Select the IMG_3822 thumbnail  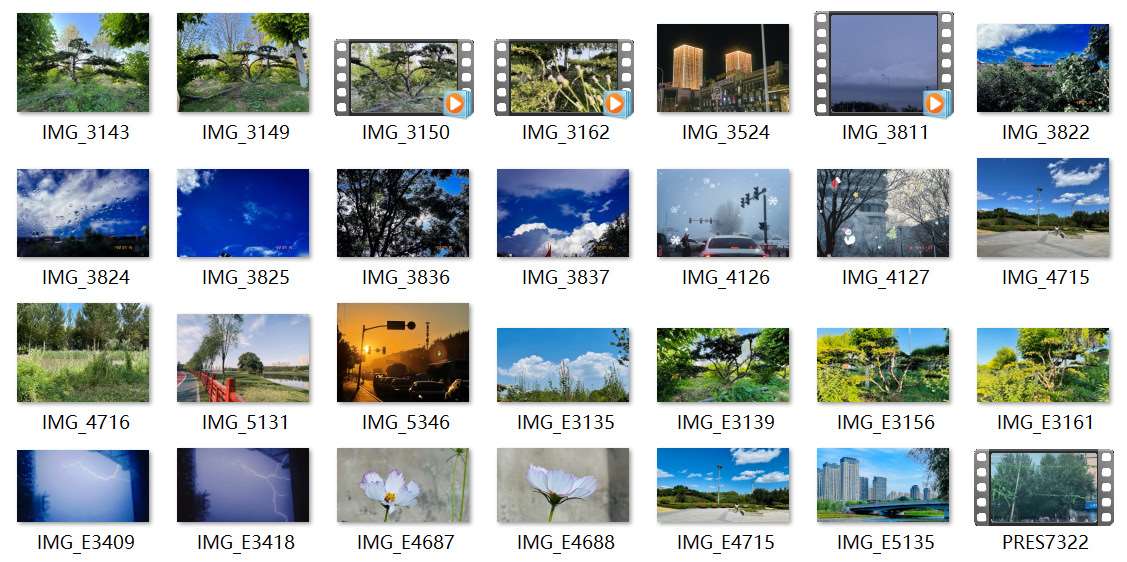1043,68
